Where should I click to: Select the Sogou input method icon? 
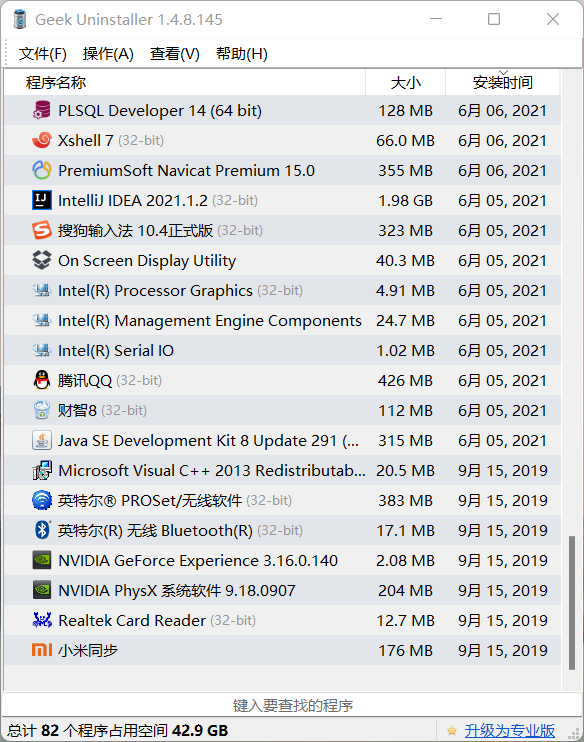pyautogui.click(x=42, y=230)
